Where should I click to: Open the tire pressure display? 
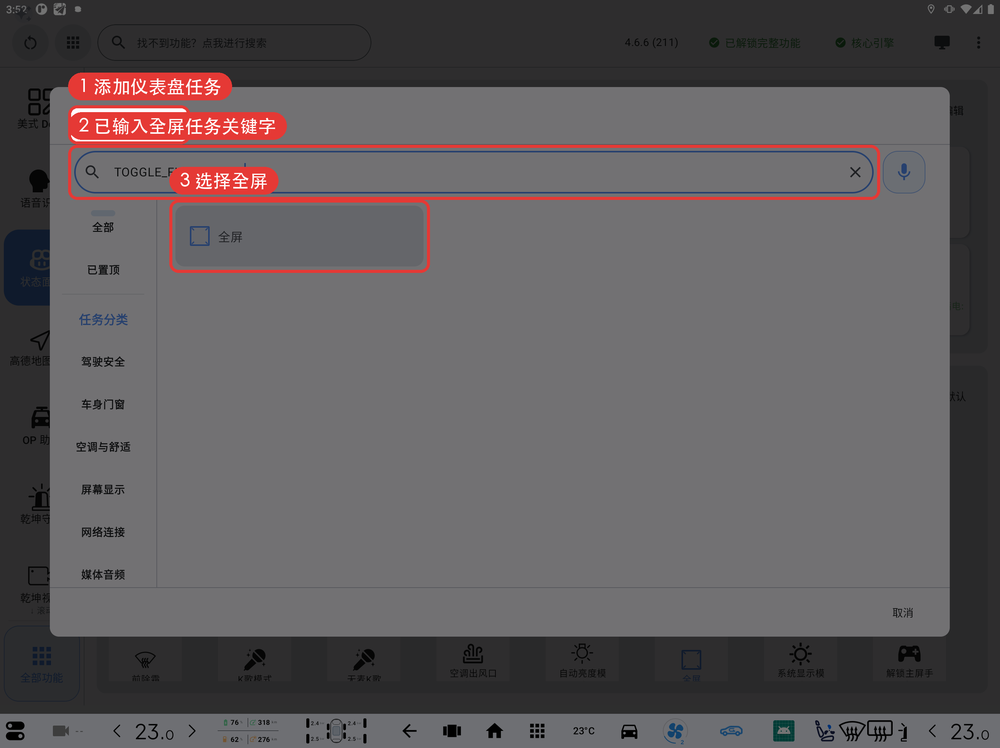tap(336, 731)
